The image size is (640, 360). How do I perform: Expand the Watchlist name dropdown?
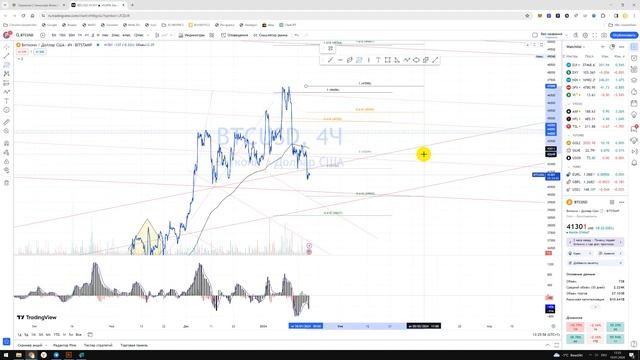coord(576,47)
